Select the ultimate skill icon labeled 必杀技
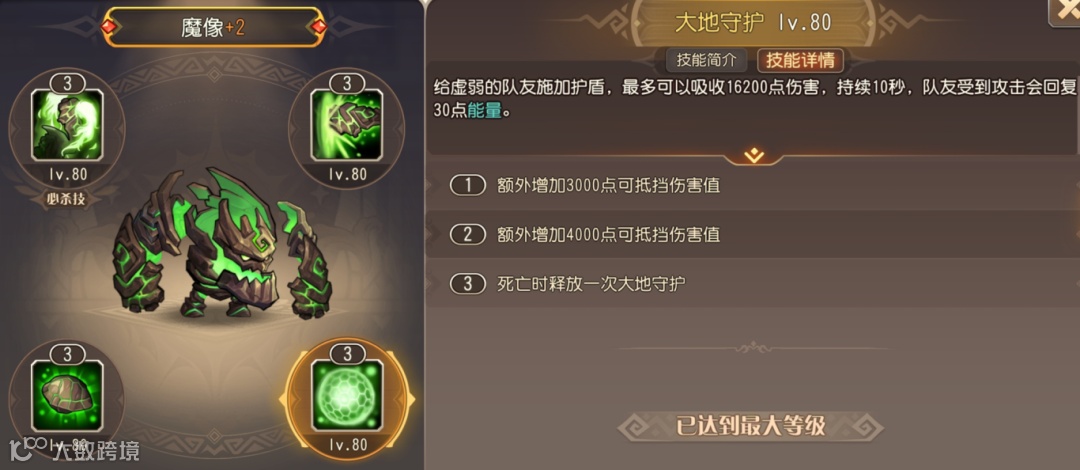Image resolution: width=1080 pixels, height=470 pixels. (67, 125)
